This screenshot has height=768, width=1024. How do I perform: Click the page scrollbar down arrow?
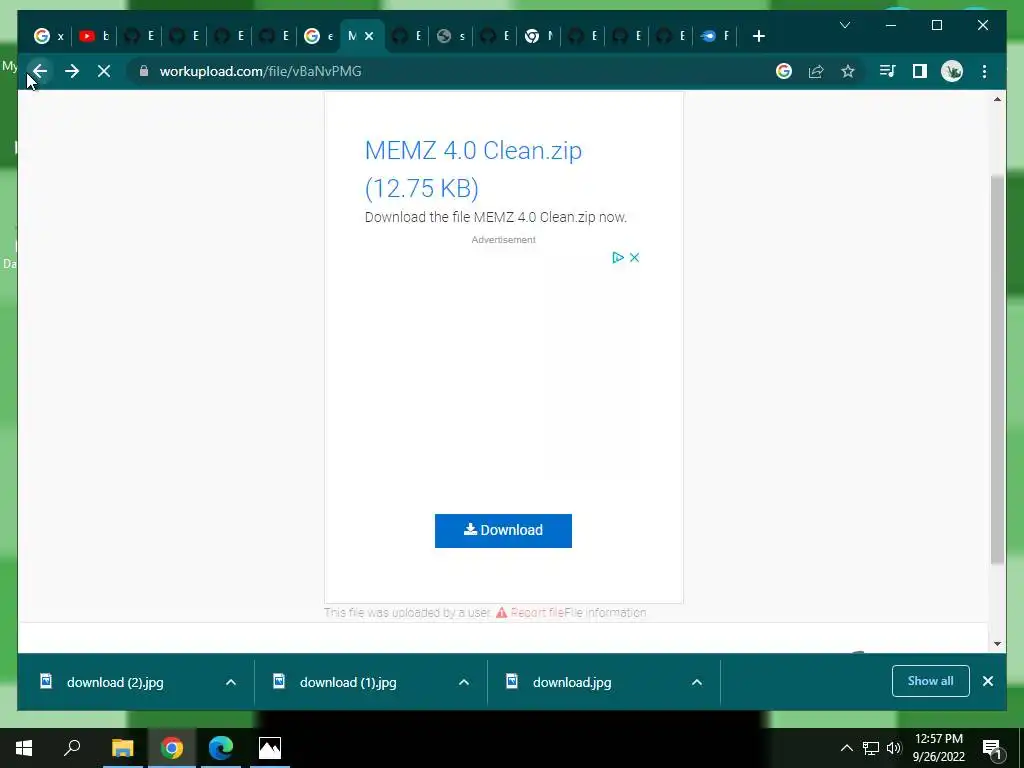(997, 644)
